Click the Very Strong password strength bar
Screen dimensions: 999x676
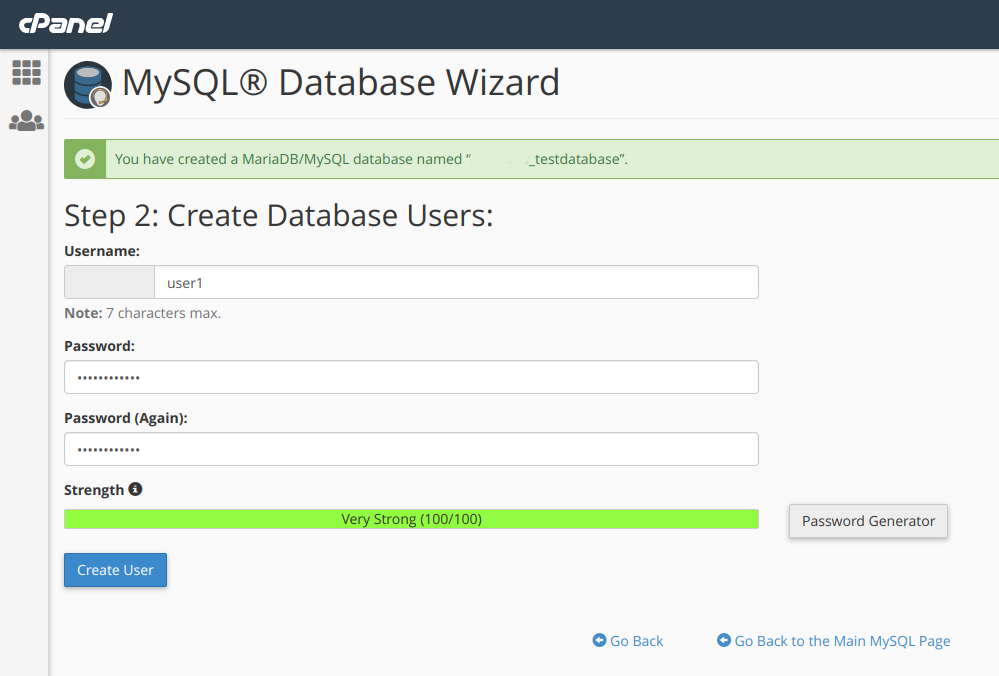point(410,519)
